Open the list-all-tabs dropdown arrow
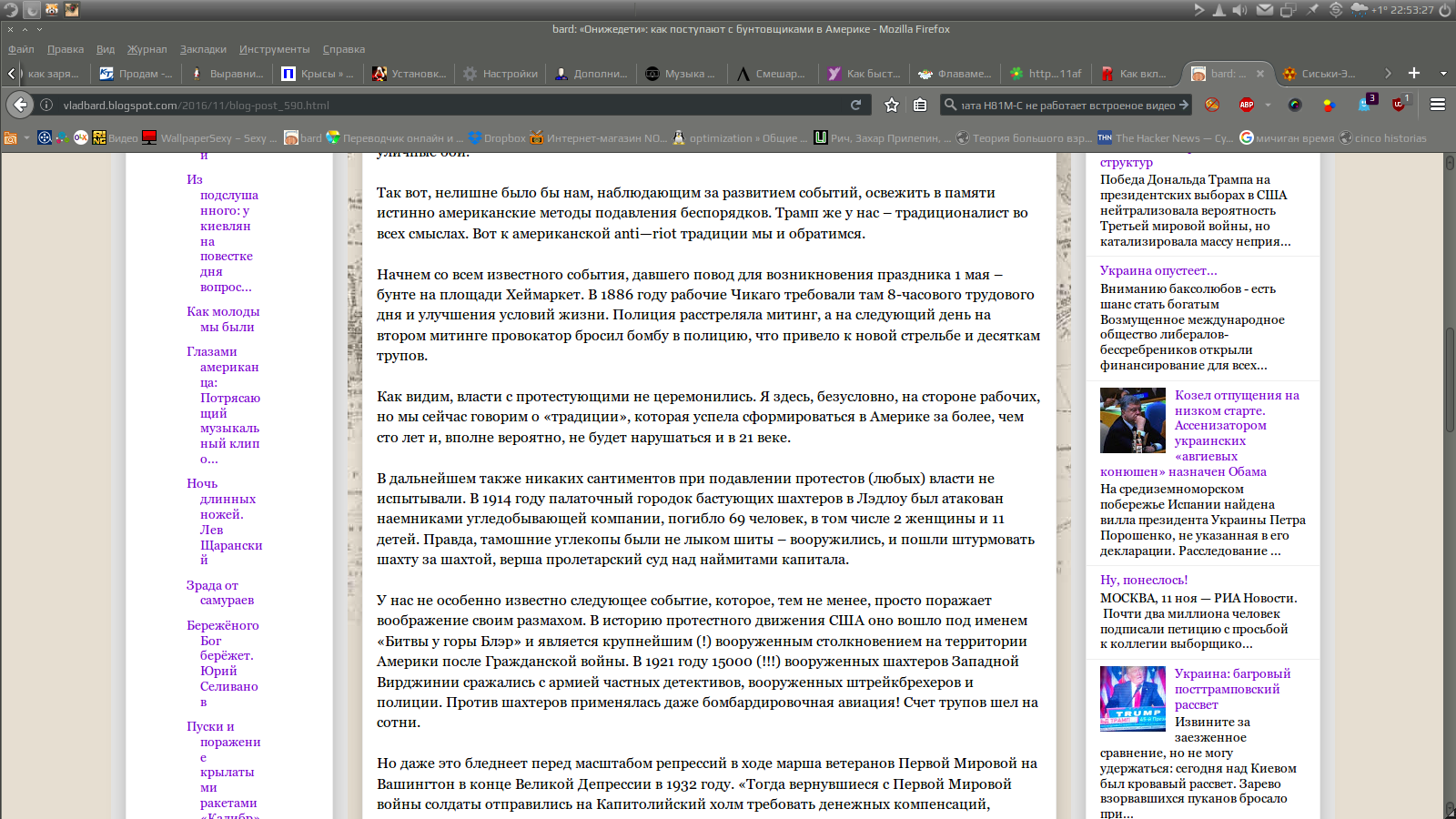The height and width of the screenshot is (819, 1456). [1443, 73]
